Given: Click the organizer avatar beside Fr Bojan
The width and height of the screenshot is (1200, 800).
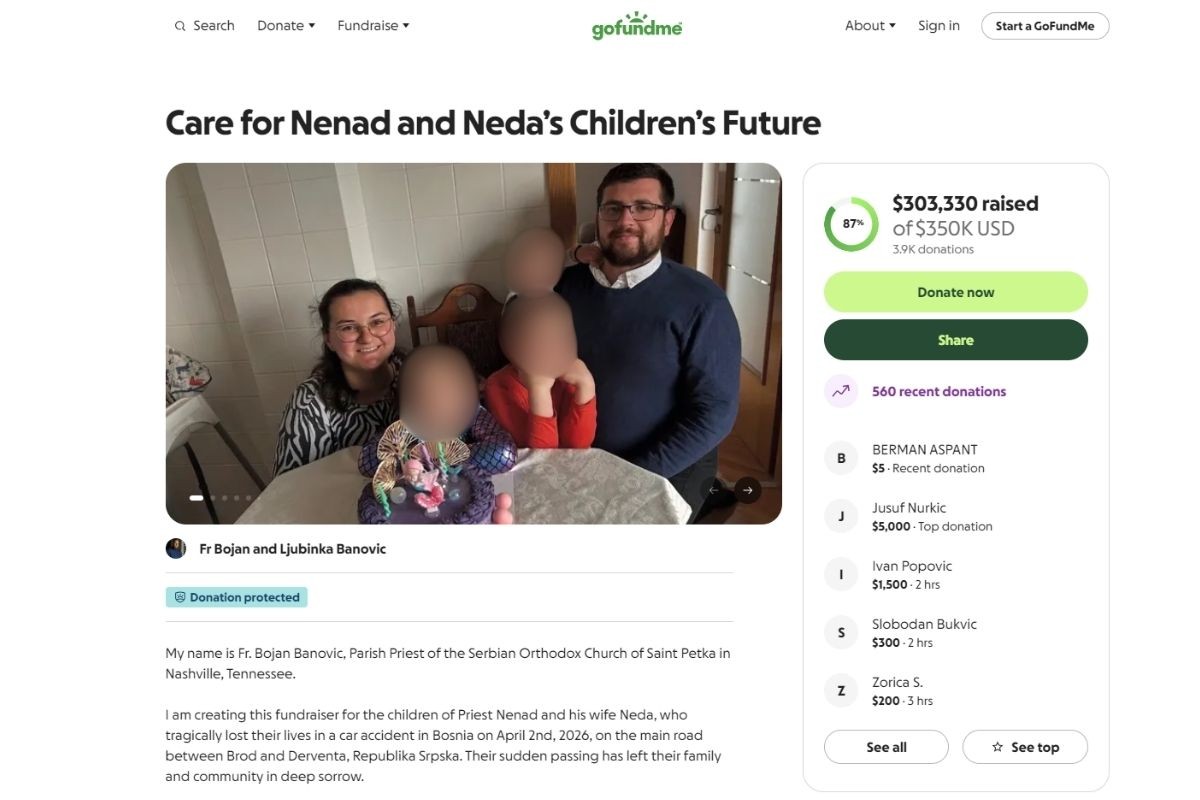Looking at the screenshot, I should (x=176, y=548).
